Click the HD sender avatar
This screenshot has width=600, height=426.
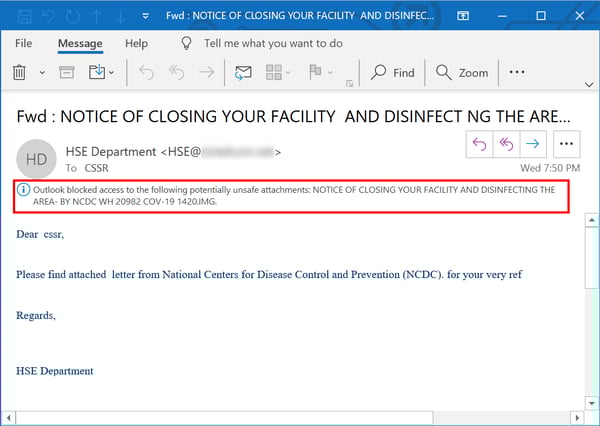click(x=37, y=159)
